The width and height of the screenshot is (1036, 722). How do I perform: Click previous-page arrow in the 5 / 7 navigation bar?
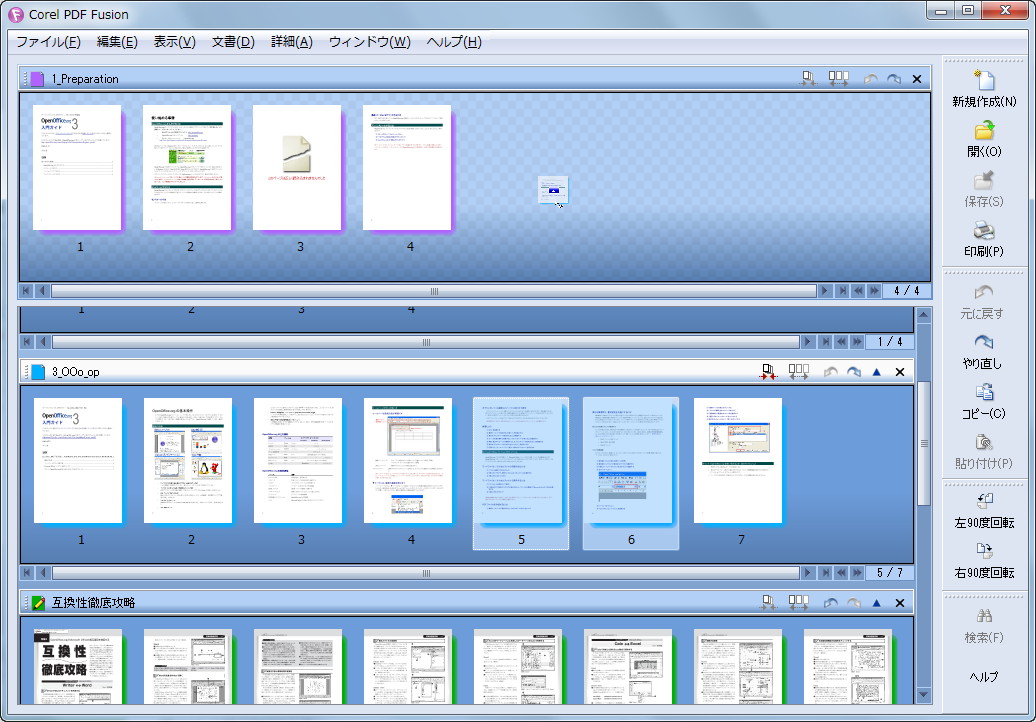click(42, 573)
